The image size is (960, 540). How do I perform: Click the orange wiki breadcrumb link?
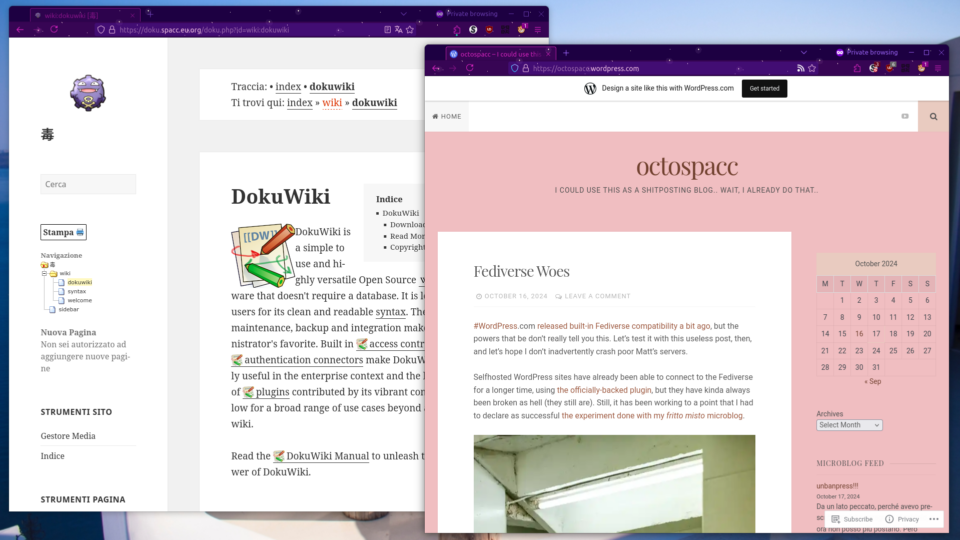point(332,103)
